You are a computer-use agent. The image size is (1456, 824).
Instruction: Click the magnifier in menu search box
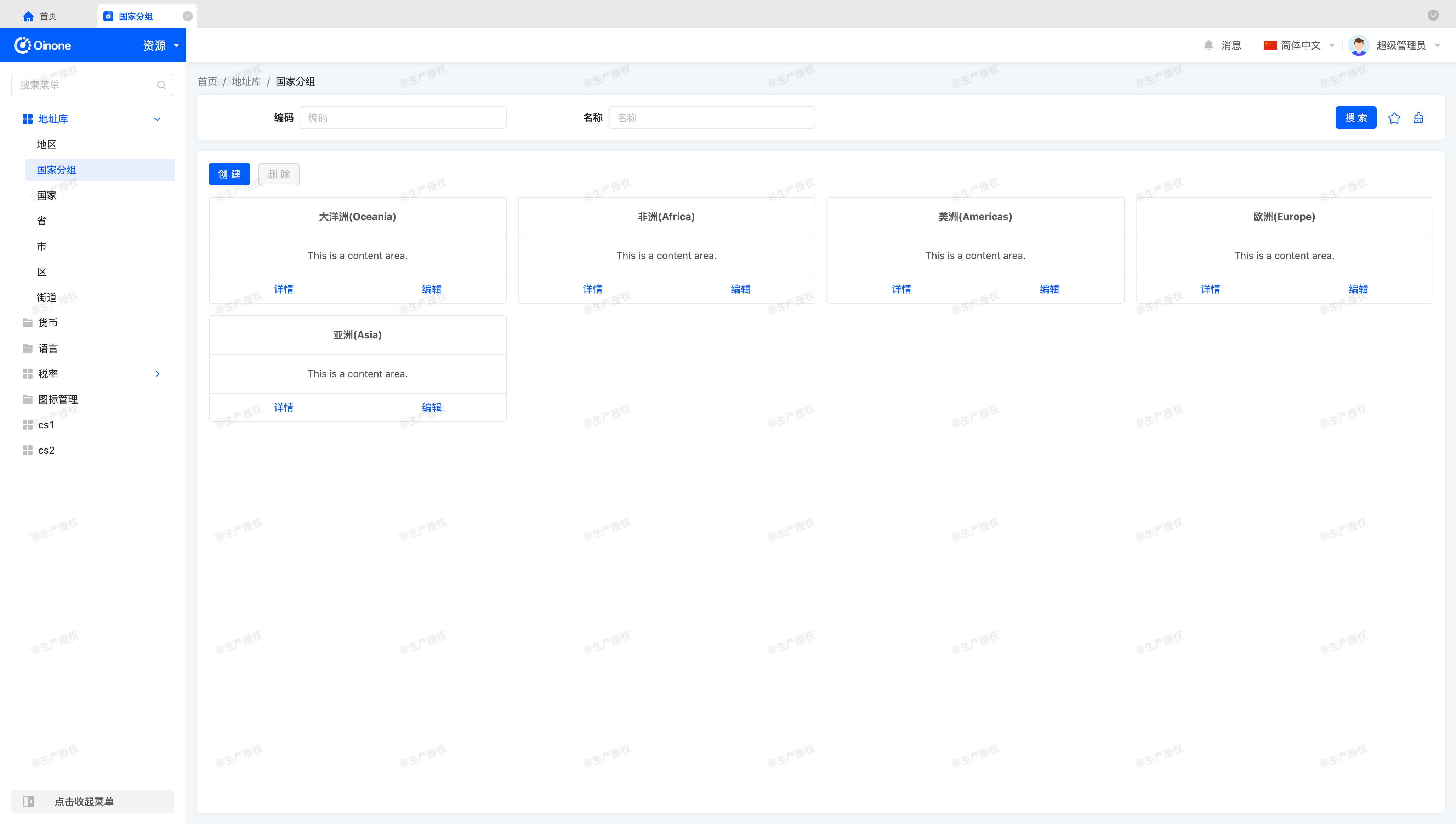(x=161, y=85)
